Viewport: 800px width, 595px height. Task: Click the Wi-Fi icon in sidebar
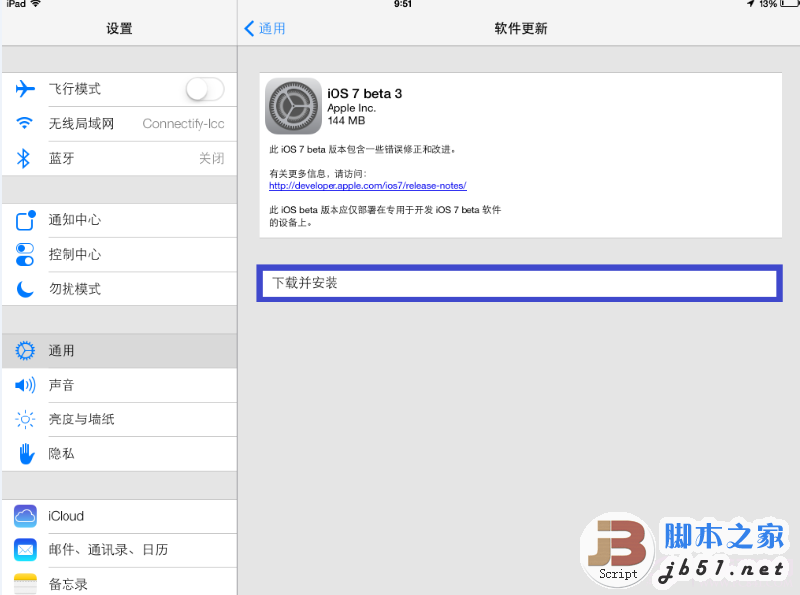point(24,123)
